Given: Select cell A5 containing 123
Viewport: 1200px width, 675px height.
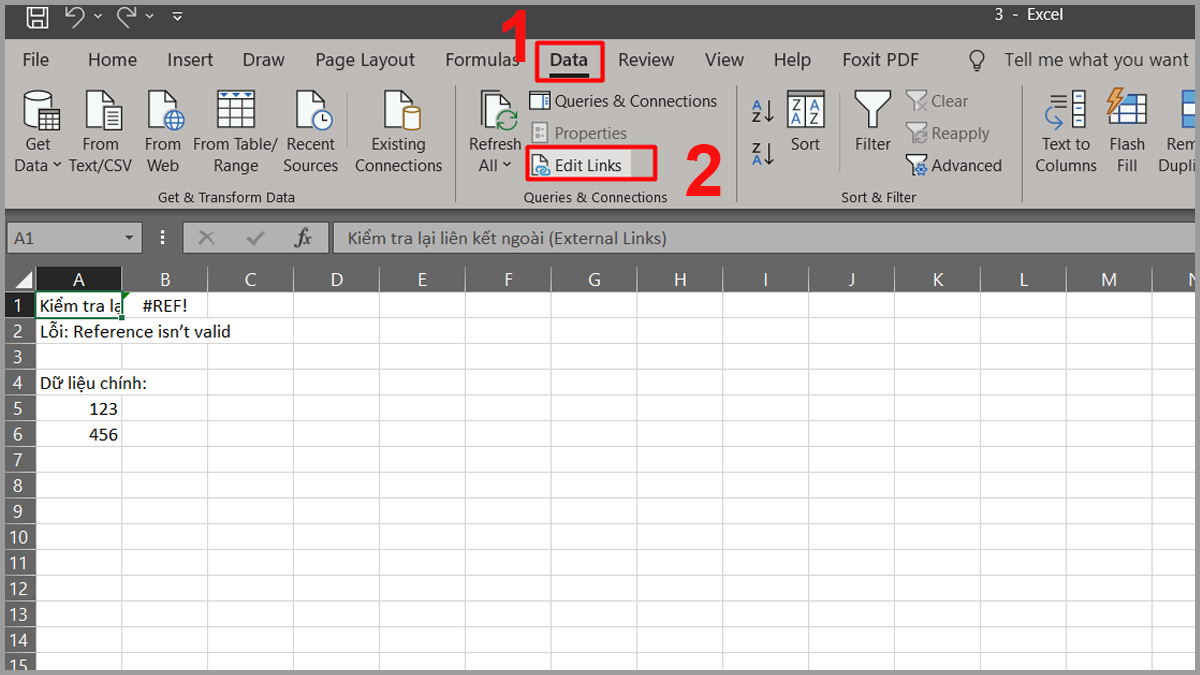Looking at the screenshot, I should 79,408.
